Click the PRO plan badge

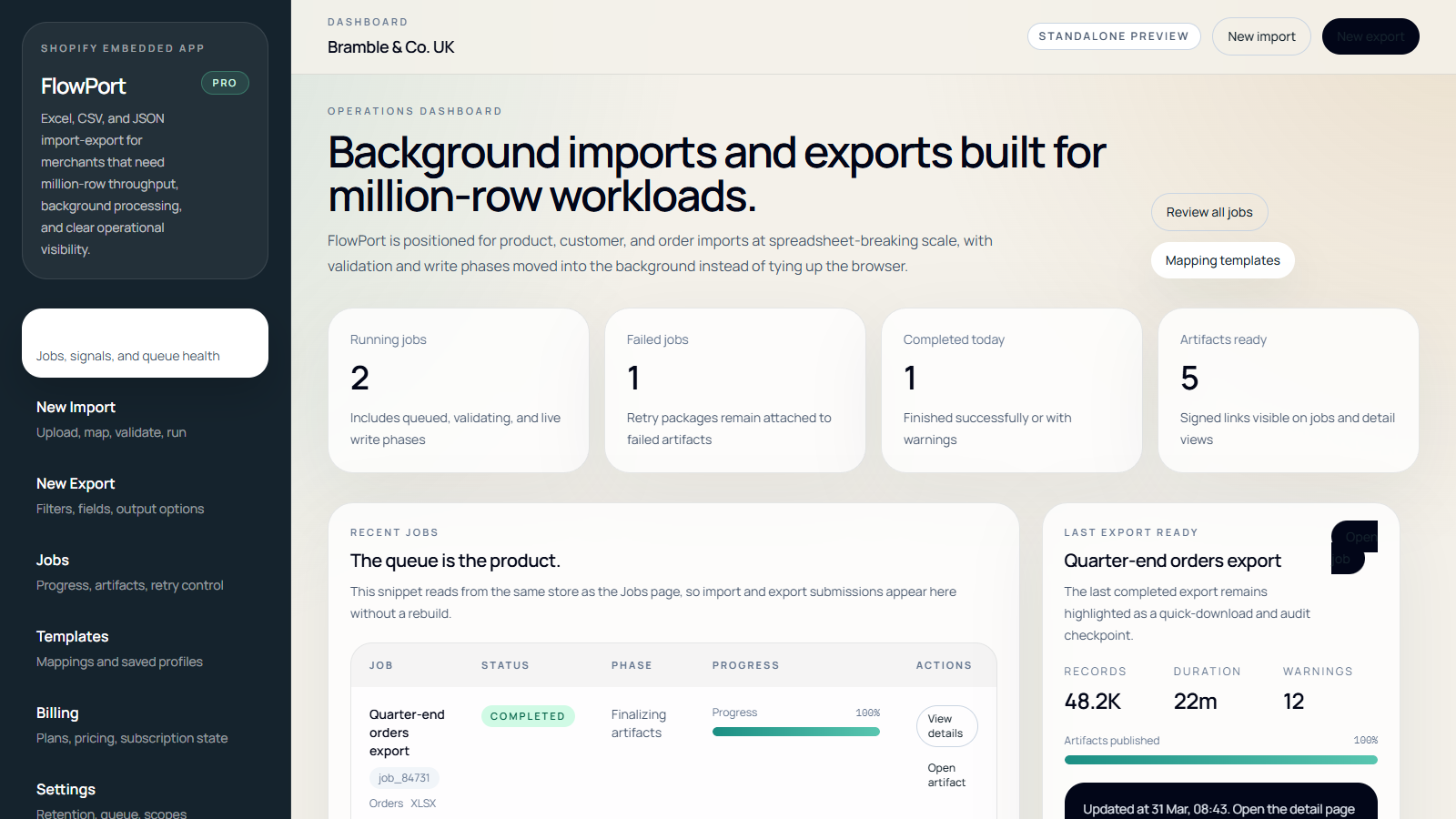225,83
